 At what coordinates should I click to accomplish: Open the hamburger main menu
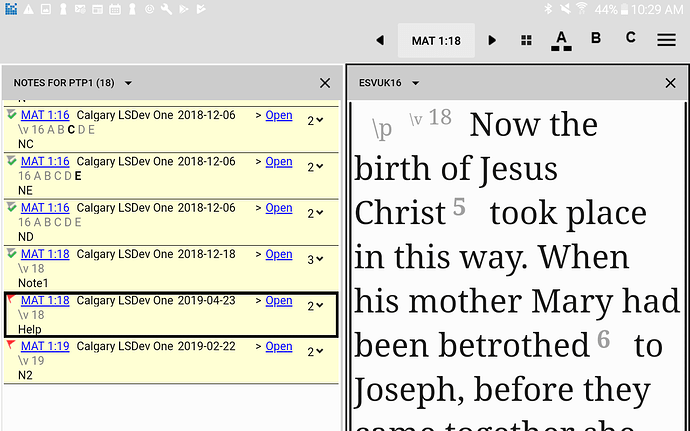click(x=666, y=40)
